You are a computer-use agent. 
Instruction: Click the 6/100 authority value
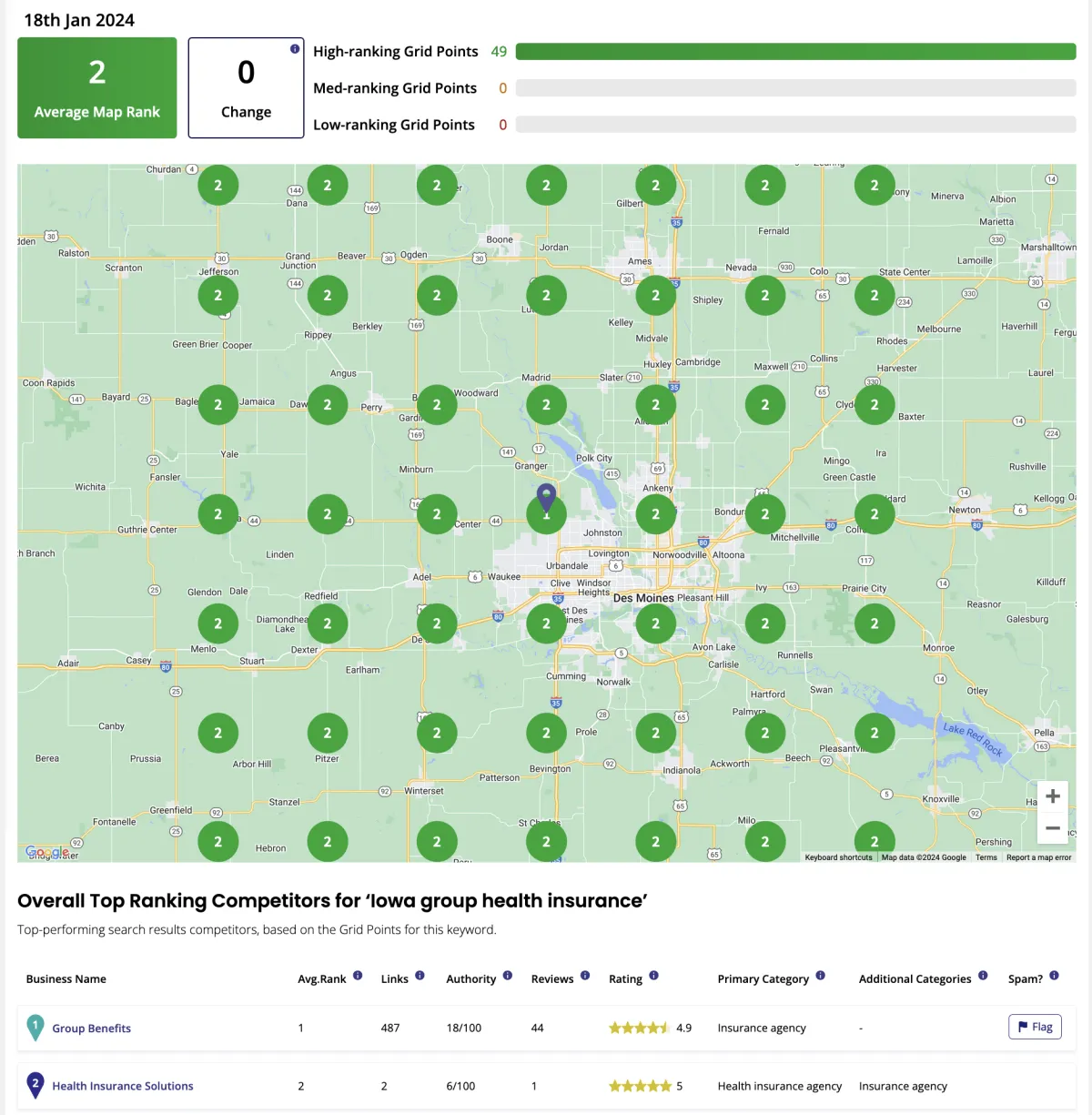point(460,1086)
